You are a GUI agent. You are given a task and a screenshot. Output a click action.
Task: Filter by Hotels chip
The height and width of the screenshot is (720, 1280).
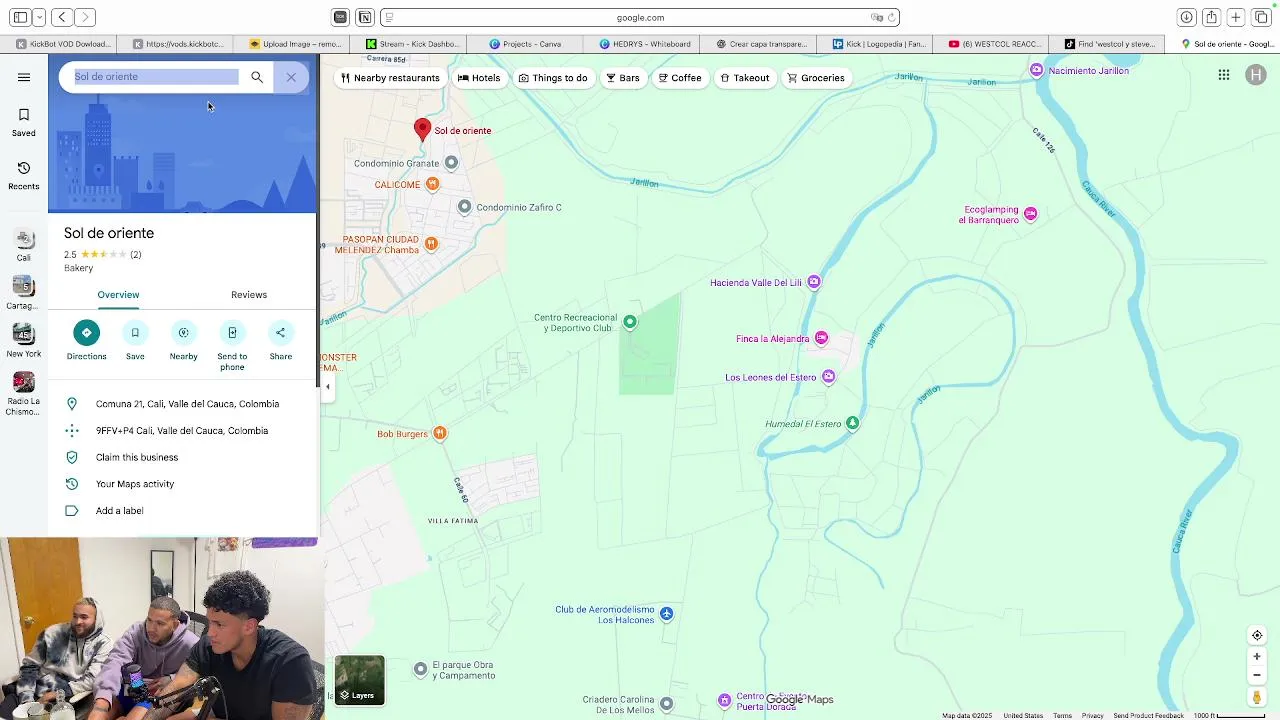click(x=479, y=78)
